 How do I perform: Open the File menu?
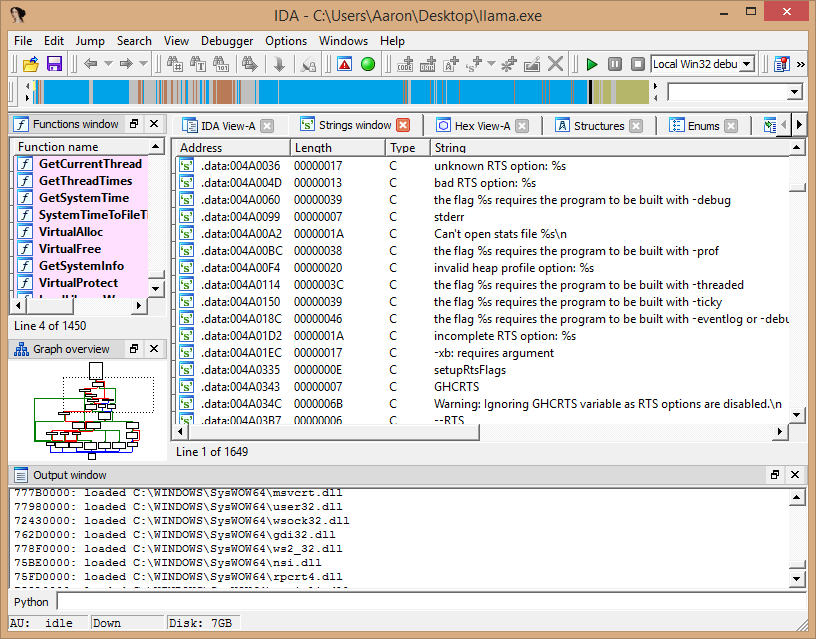tap(23, 41)
